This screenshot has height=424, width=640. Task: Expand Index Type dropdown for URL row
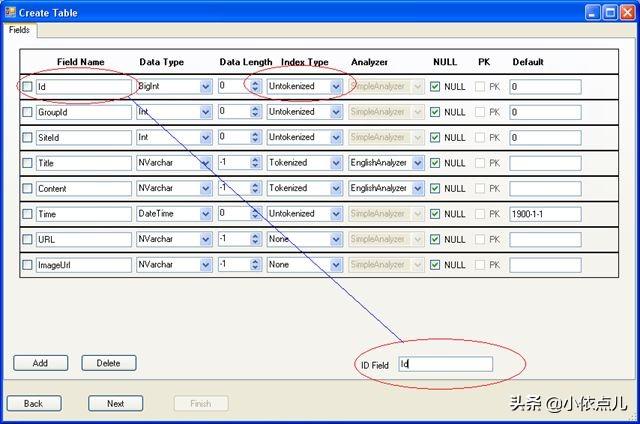[335, 240]
